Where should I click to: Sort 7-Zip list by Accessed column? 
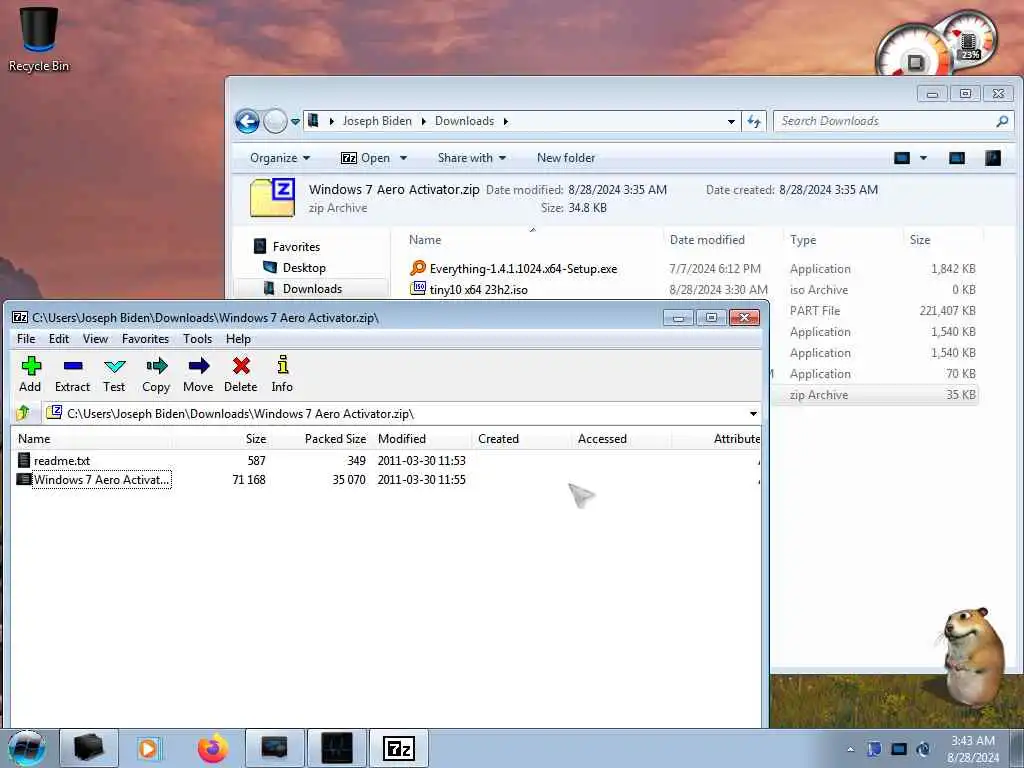pyautogui.click(x=621, y=439)
